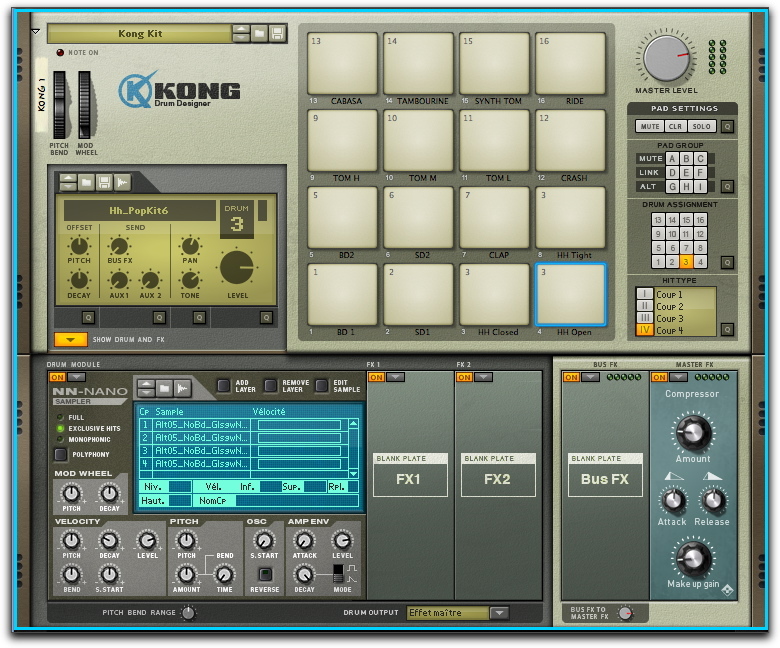The image size is (780, 648).
Task: Open the Master FX effect type dropdown
Action: point(679,377)
